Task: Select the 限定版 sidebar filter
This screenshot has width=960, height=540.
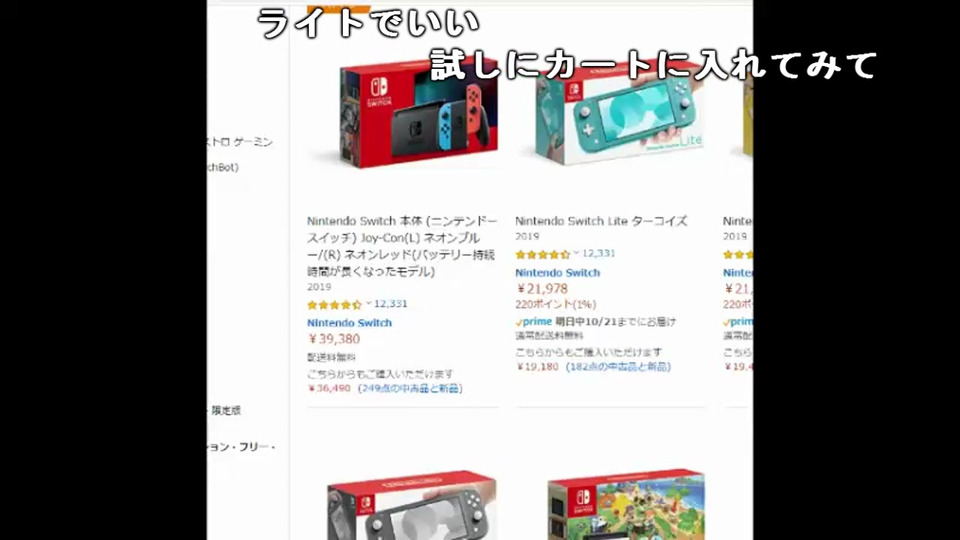Action: point(226,410)
